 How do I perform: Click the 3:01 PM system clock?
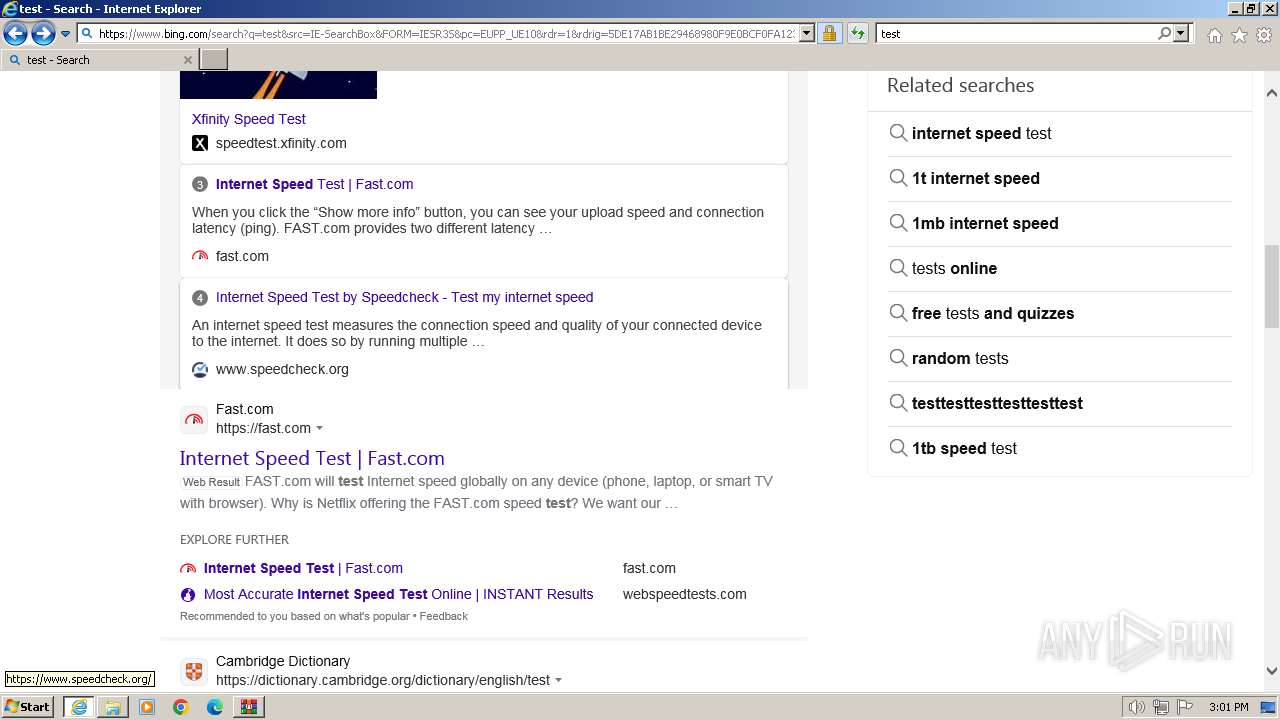[x=1228, y=707]
